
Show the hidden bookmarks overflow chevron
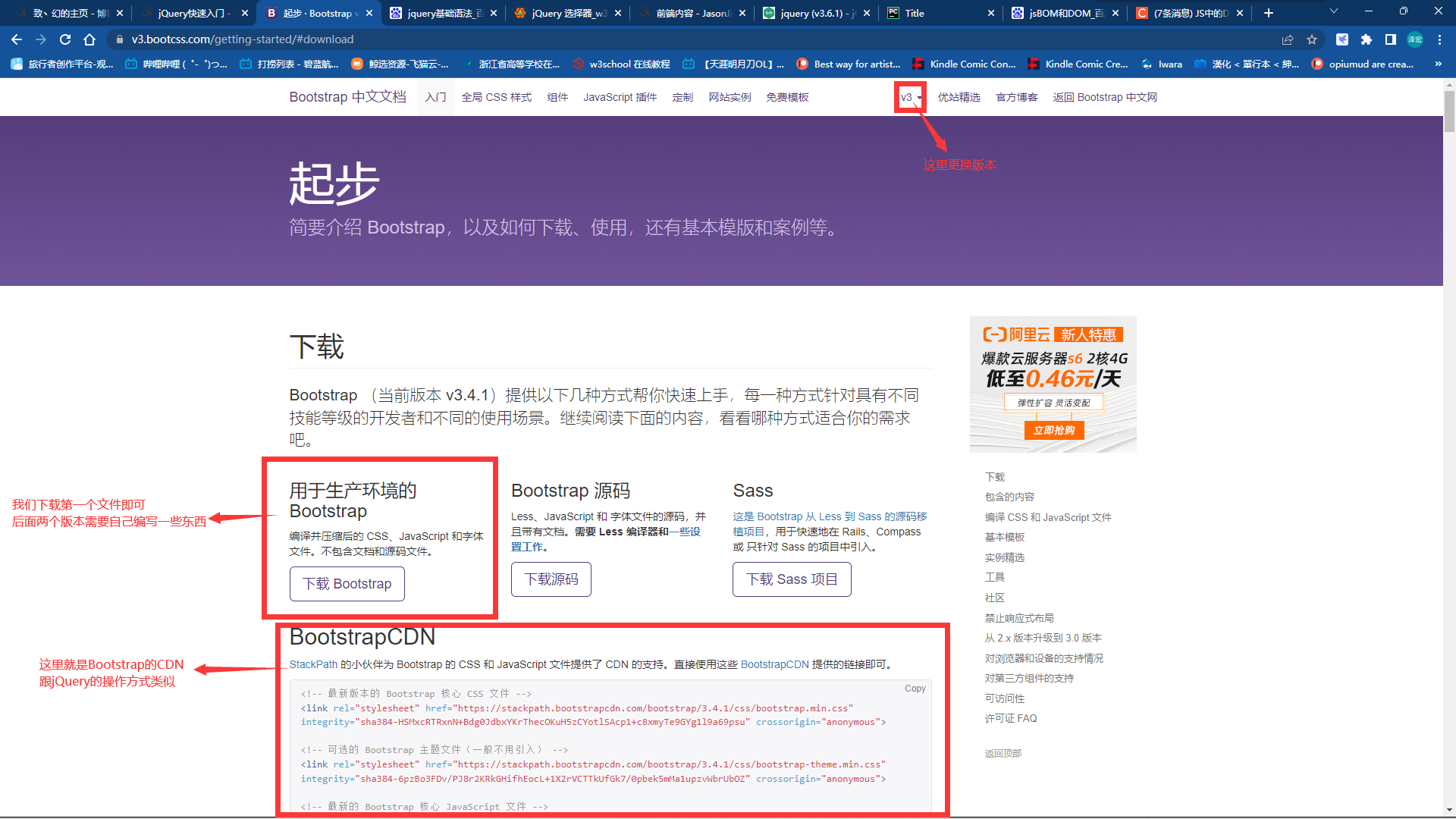click(x=1438, y=64)
